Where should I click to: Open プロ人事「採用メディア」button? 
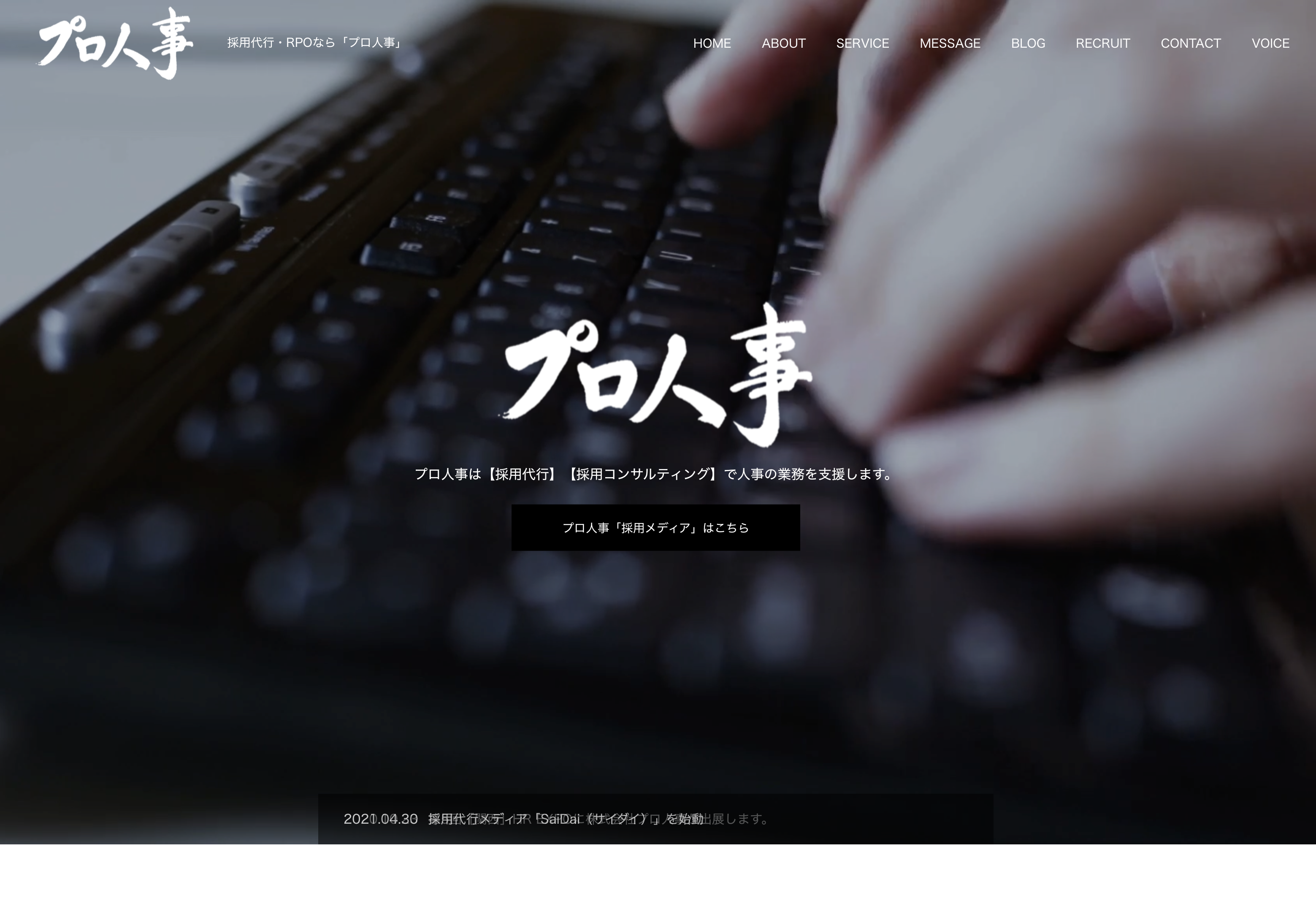click(x=656, y=527)
